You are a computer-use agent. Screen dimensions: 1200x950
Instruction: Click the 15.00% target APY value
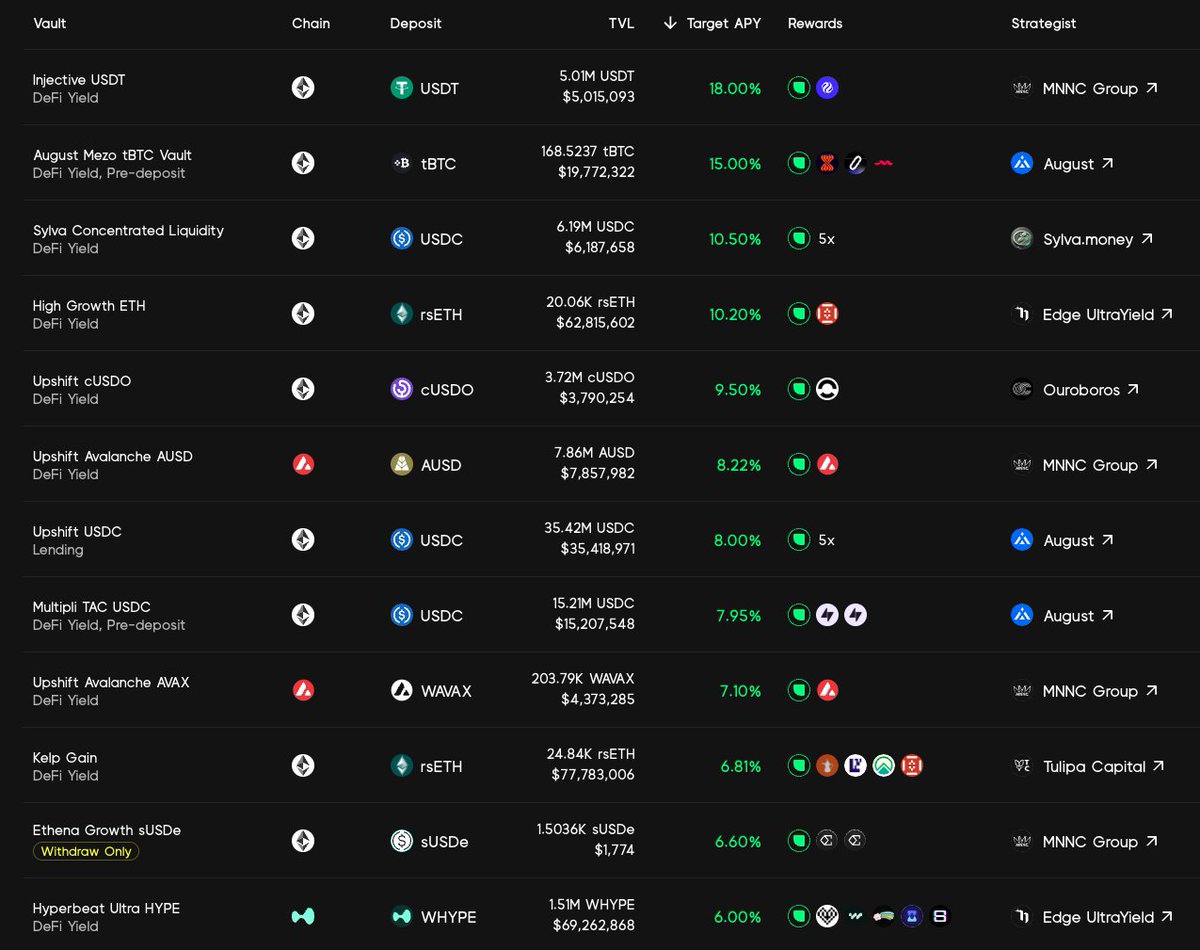coord(735,164)
